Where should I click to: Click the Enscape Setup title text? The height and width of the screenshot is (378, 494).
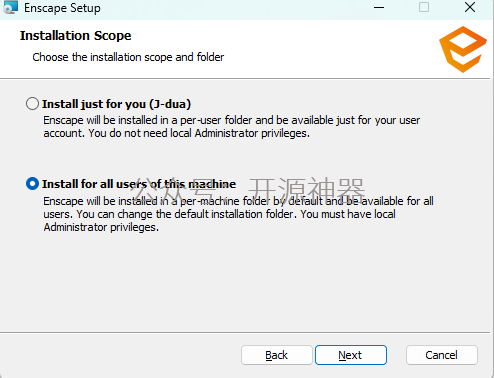click(x=62, y=8)
